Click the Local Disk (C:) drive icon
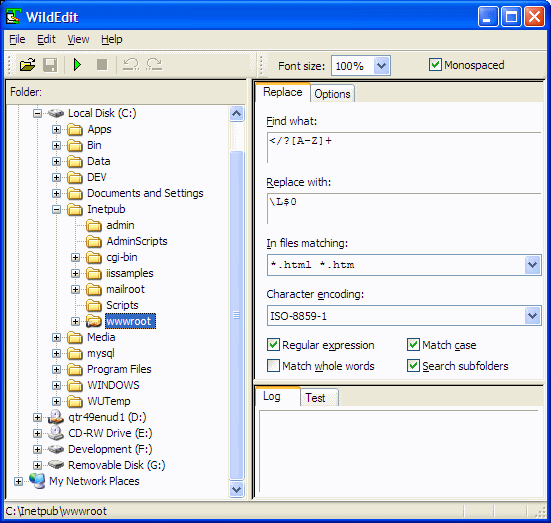This screenshot has height=523, width=551. click(56, 113)
